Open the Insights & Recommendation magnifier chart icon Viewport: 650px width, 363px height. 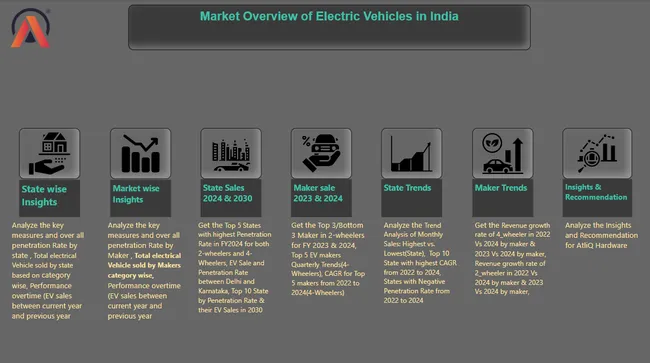pyautogui.click(x=597, y=153)
